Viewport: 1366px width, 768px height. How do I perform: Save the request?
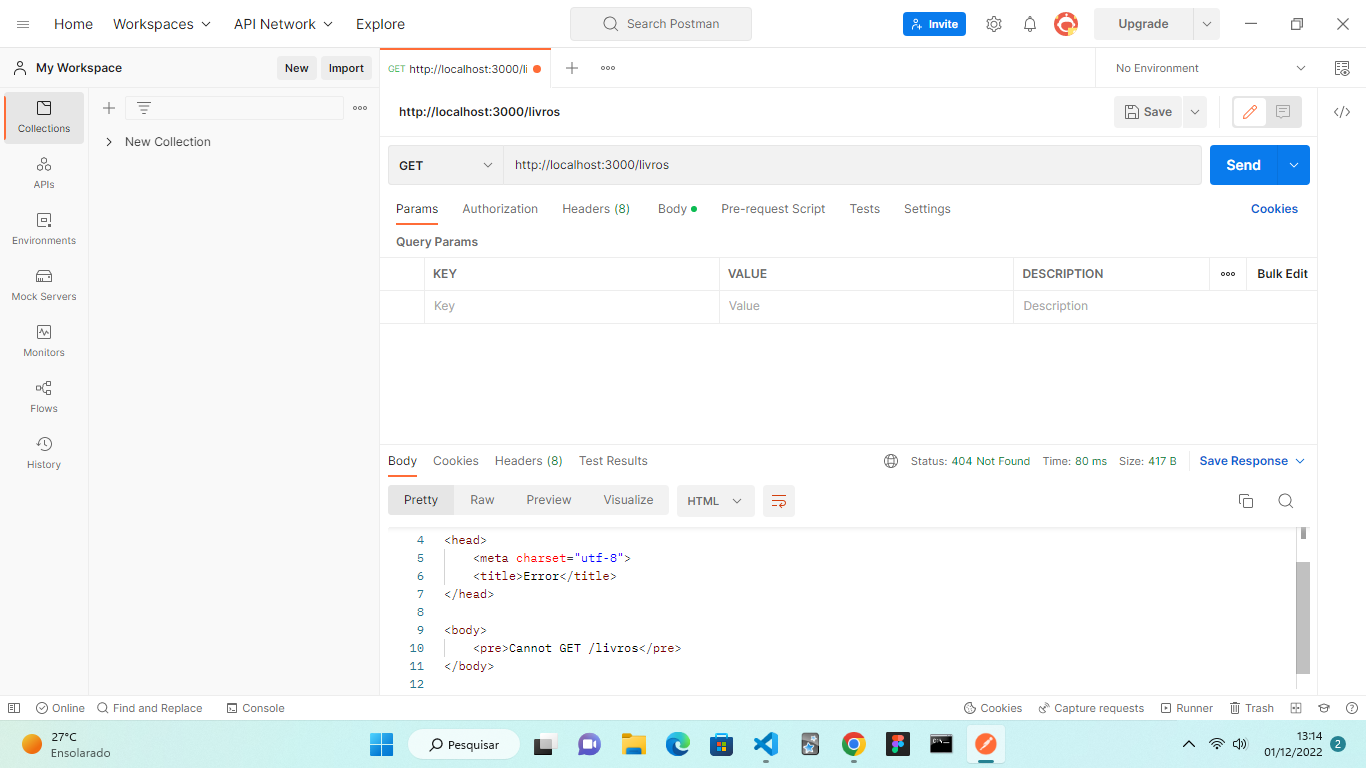tap(1148, 112)
